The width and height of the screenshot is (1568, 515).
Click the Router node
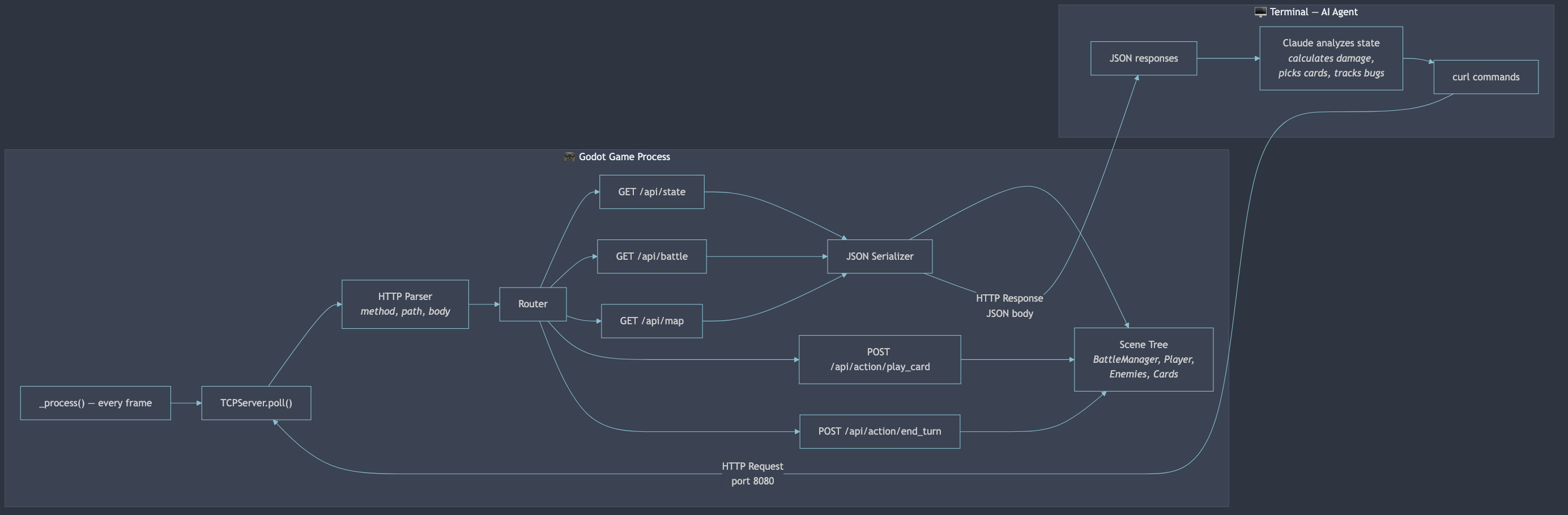[x=532, y=304]
